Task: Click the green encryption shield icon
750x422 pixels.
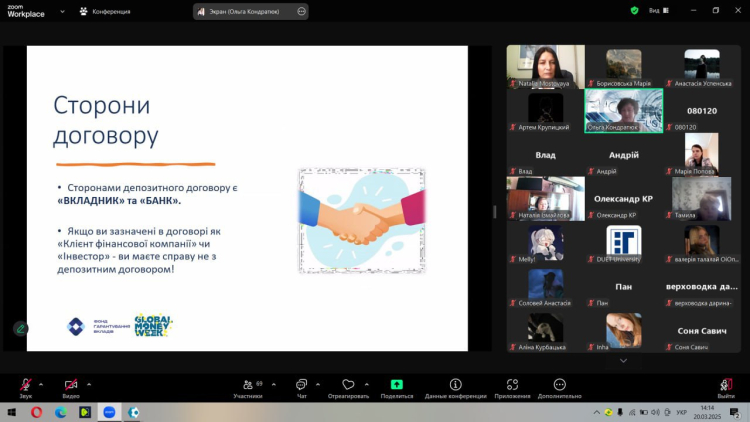Action: 634,10
